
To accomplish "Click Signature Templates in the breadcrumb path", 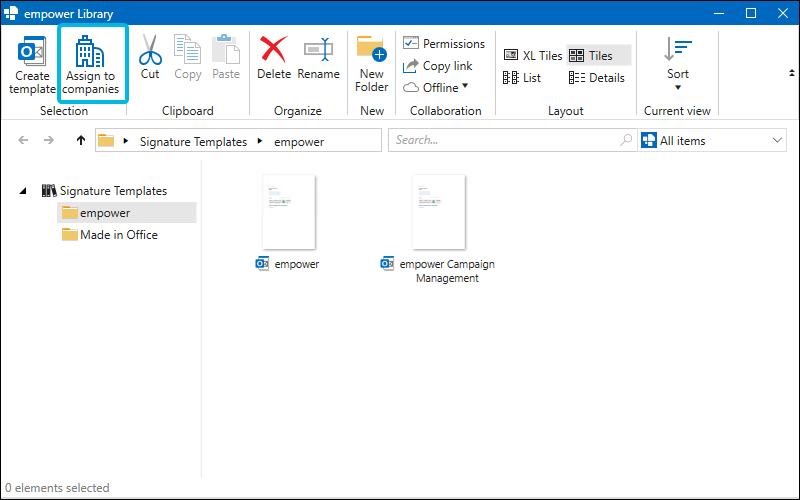I will click(193, 142).
